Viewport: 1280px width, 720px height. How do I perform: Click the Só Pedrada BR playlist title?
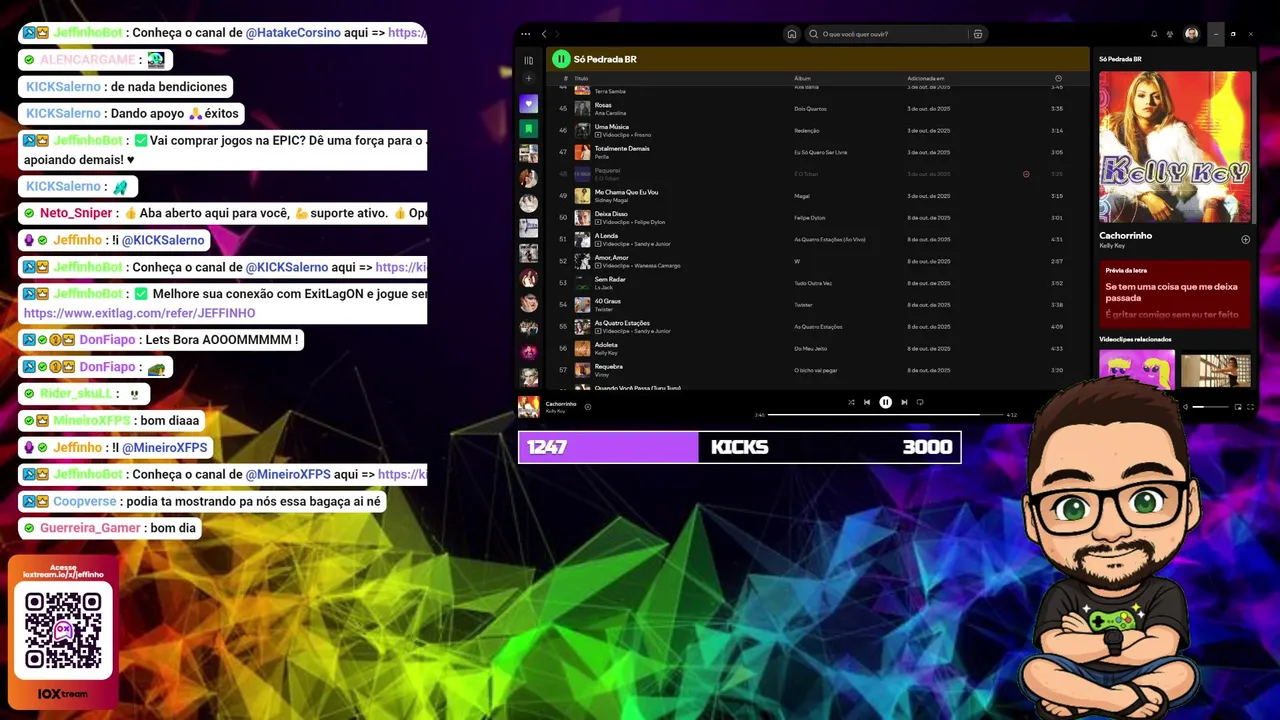[x=605, y=59]
